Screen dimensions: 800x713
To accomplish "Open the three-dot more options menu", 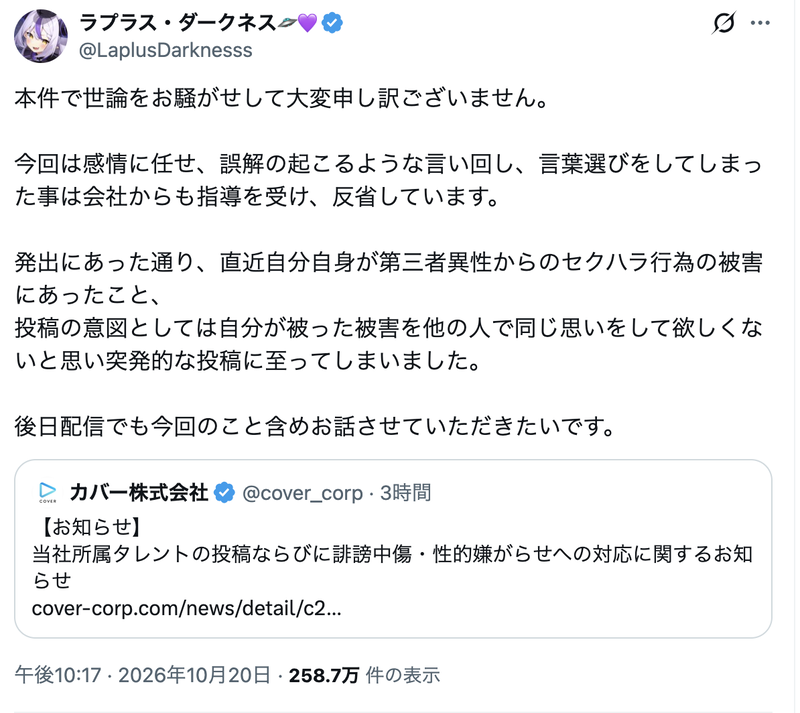I will pyautogui.click(x=760, y=23).
